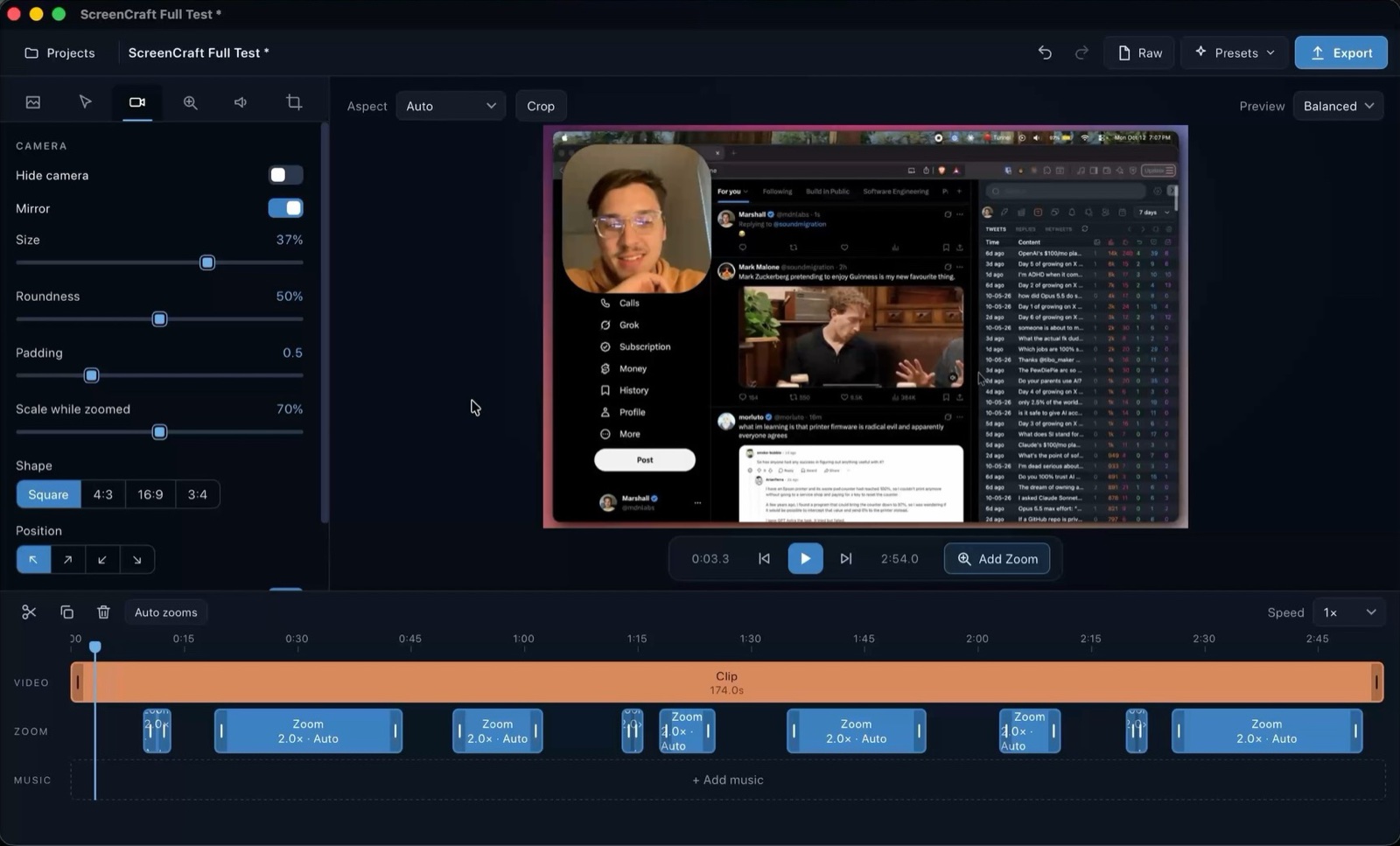1400x846 pixels.
Task: Click the Add music track area
Action: 727,780
